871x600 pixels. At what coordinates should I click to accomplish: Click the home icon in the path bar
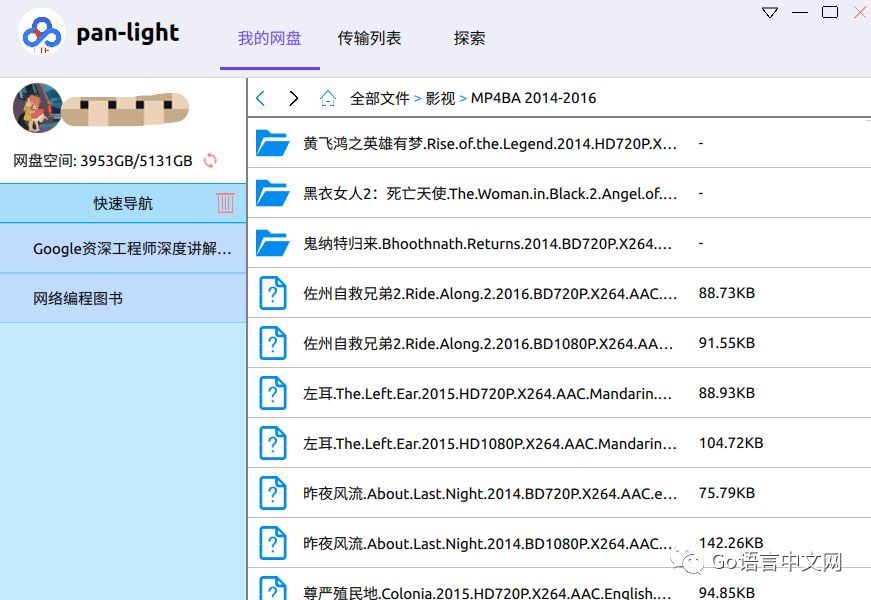point(327,98)
